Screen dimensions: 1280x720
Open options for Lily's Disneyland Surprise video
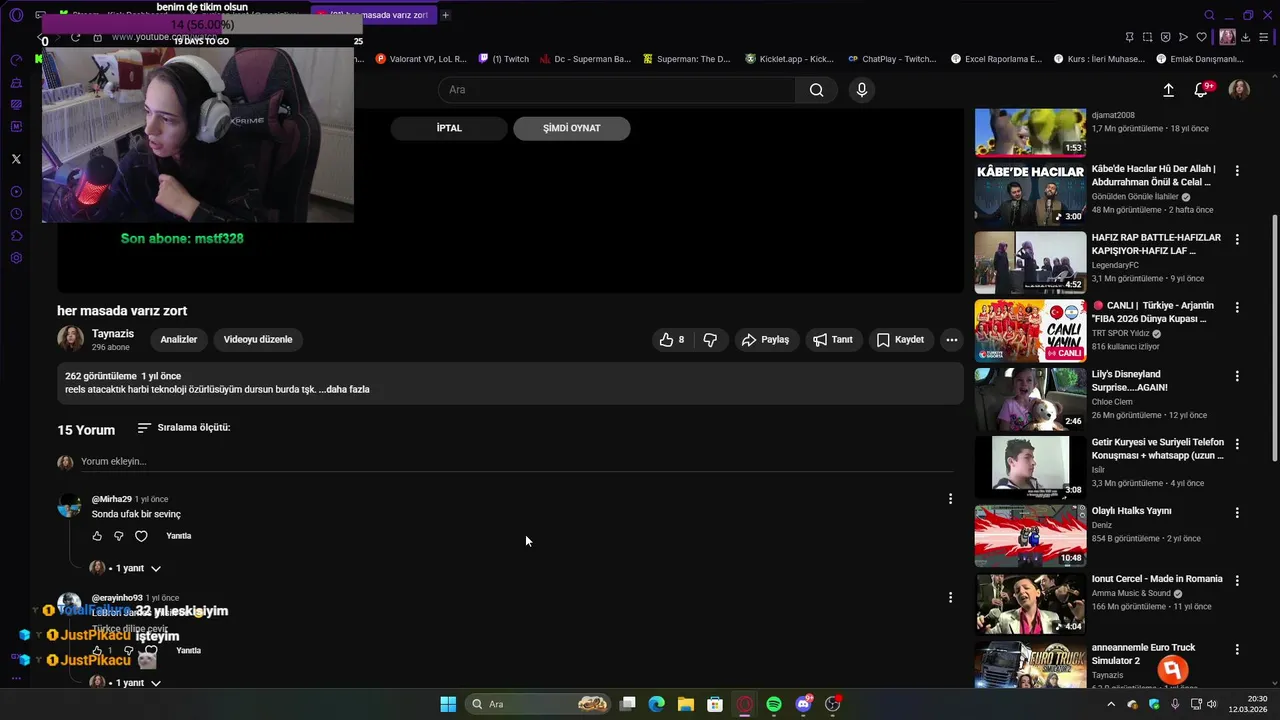click(1237, 376)
